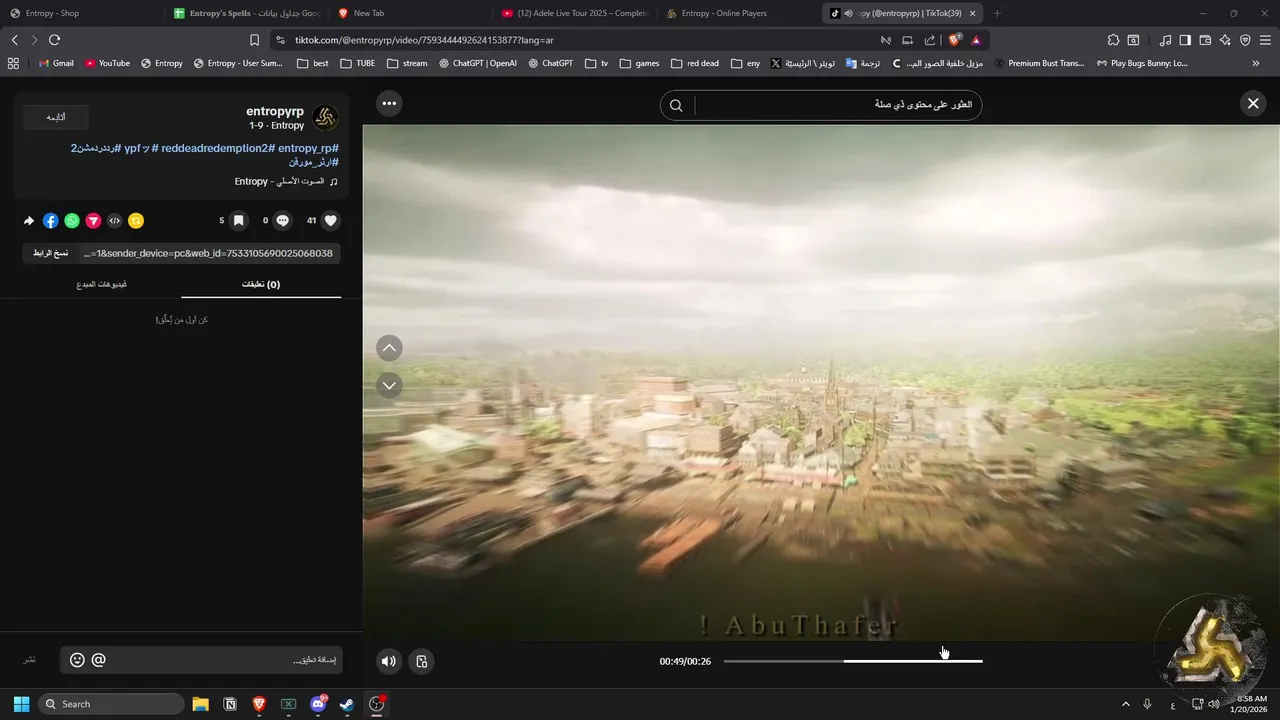This screenshot has width=1280, height=720.
Task: Reload the page
Action: [x=55, y=40]
